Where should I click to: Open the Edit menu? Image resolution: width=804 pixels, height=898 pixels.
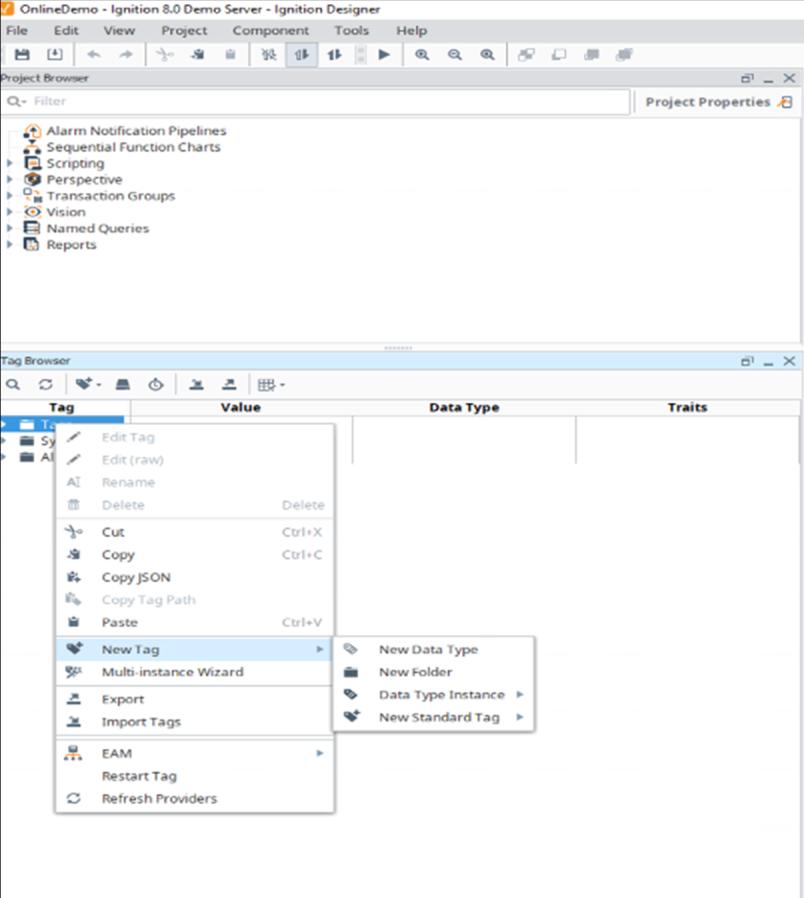tap(66, 30)
